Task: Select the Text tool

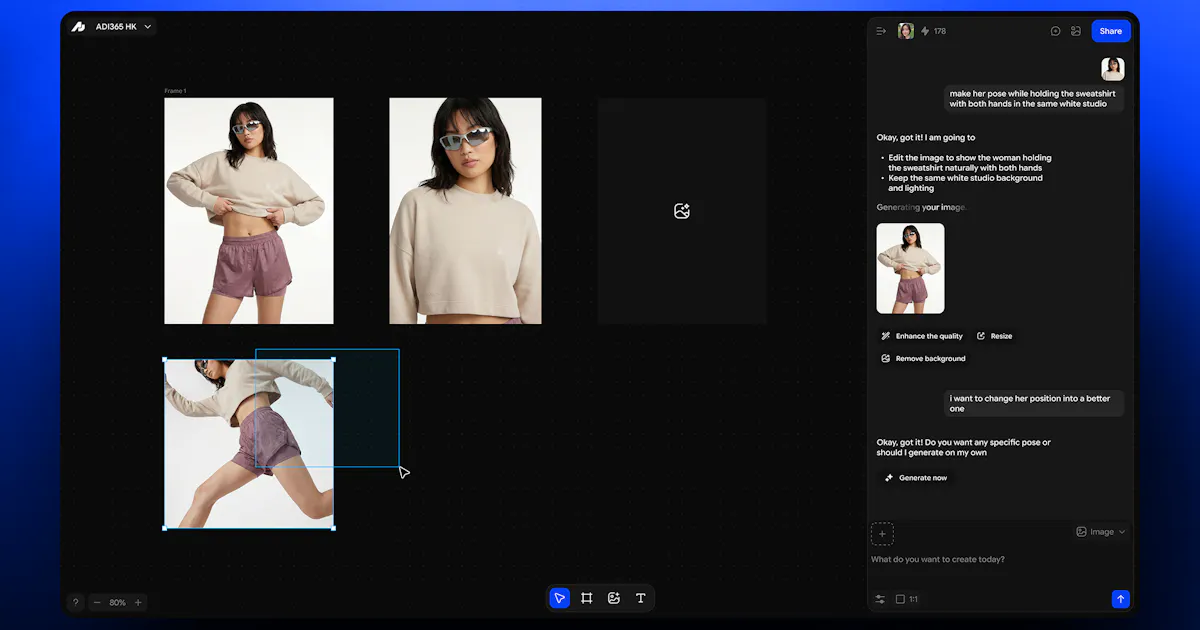Action: coord(641,598)
